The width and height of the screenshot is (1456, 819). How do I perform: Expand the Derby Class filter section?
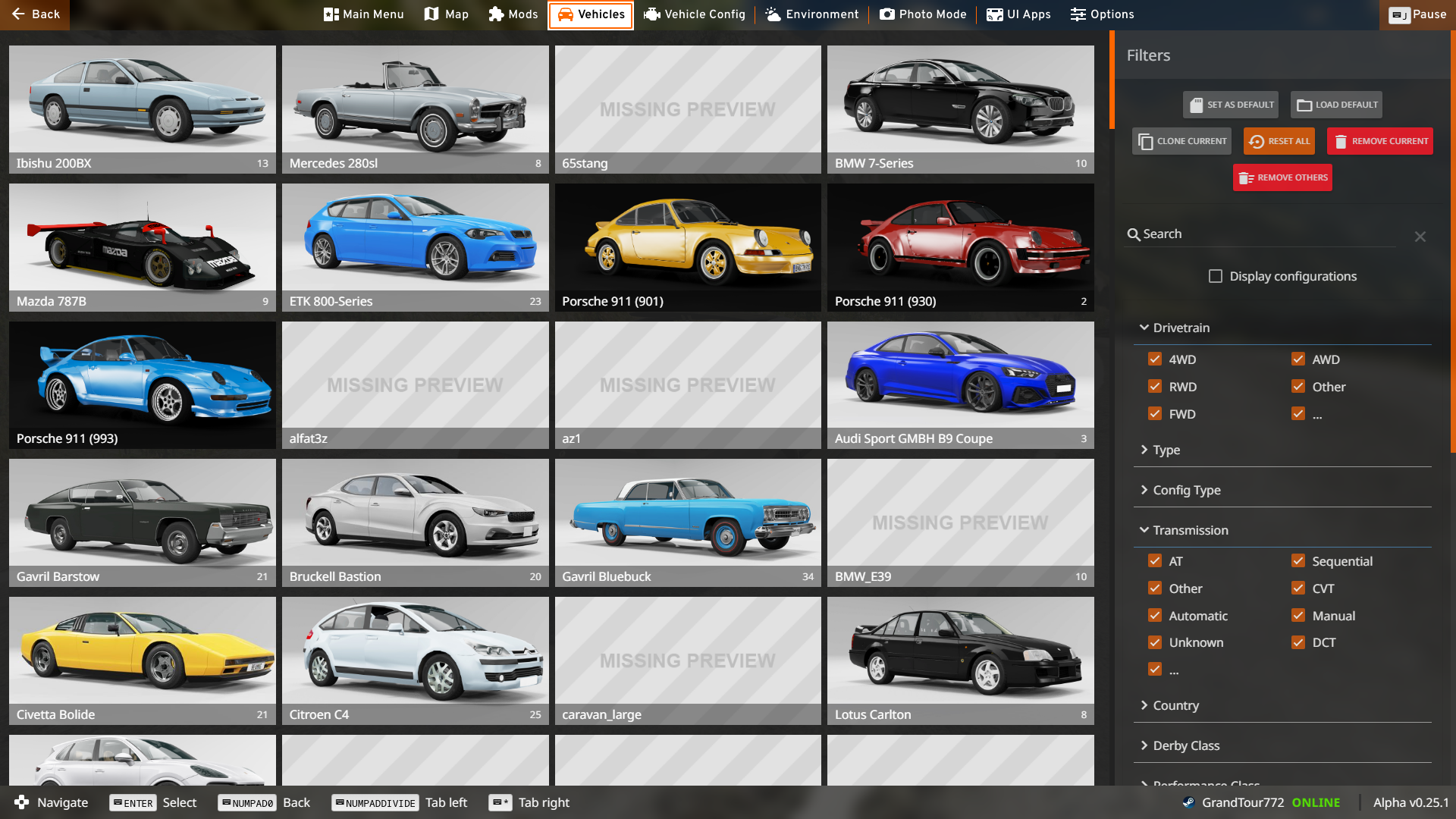point(1282,745)
